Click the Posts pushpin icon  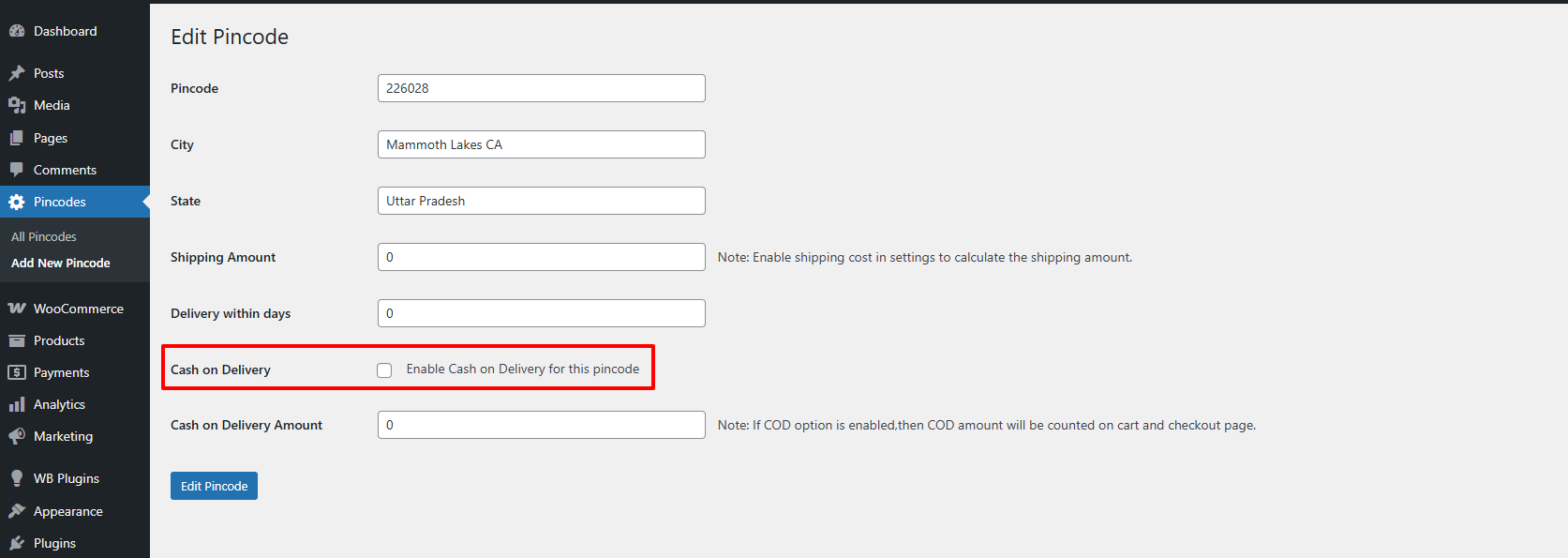[x=17, y=73]
